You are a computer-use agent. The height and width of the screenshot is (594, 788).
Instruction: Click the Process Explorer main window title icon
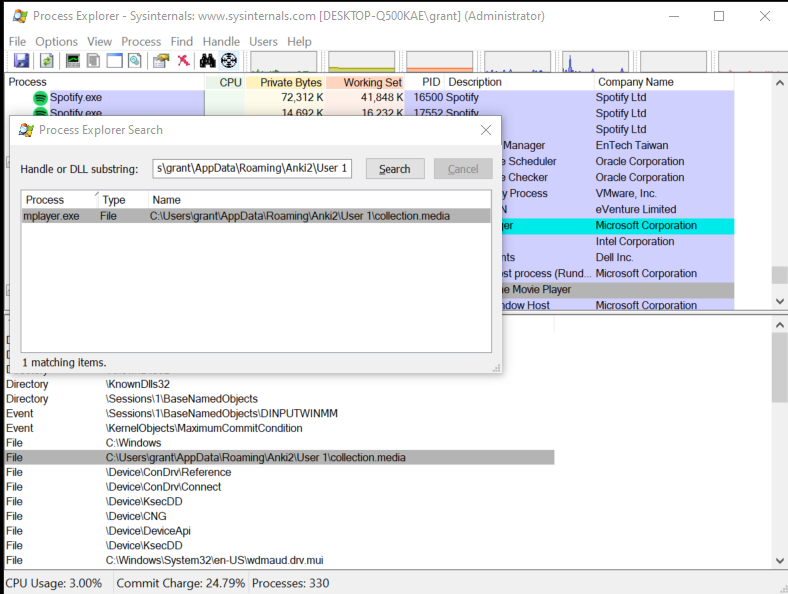coord(20,16)
